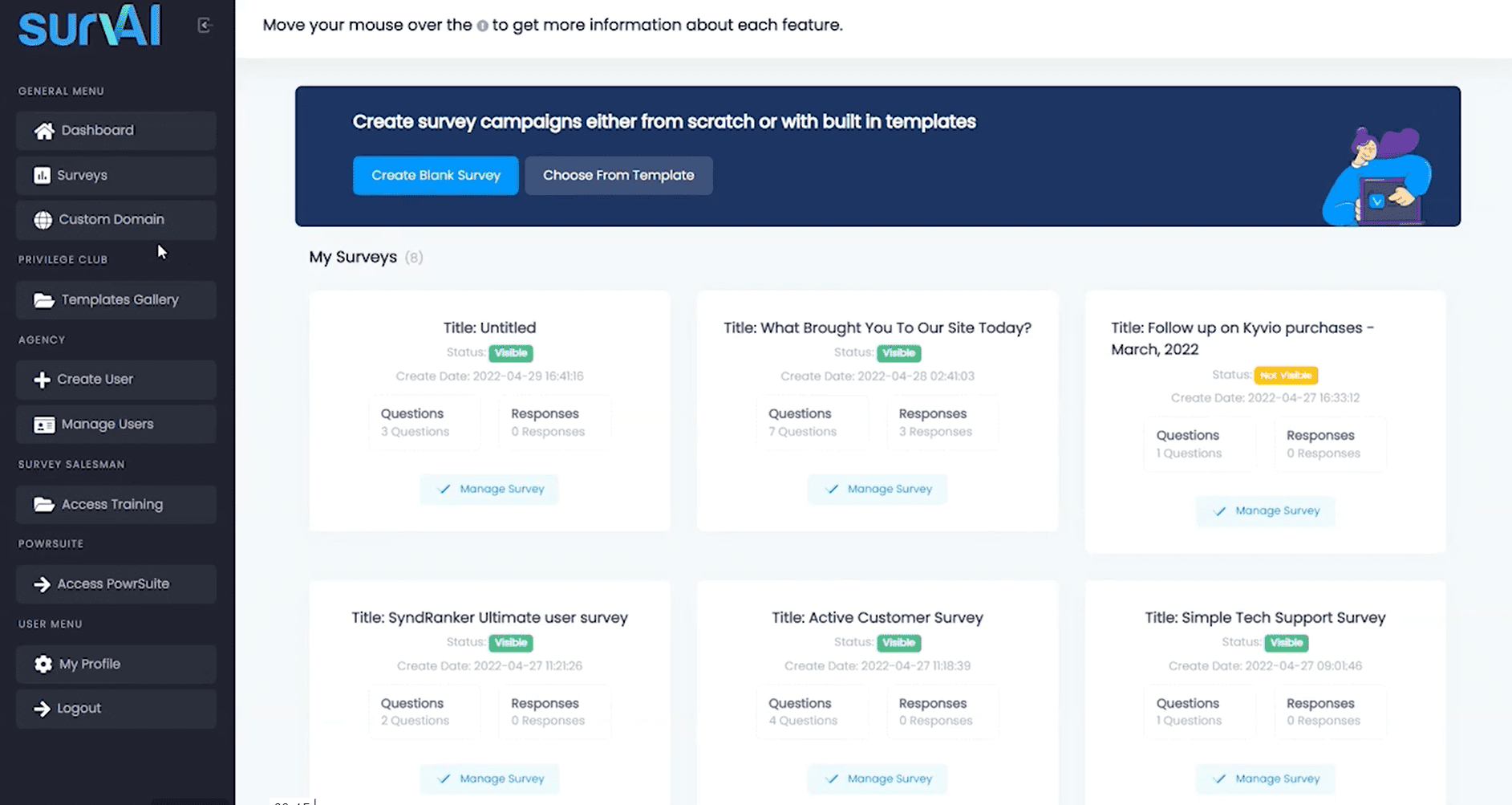The height and width of the screenshot is (805, 1512).
Task: Open Manage Users via ID card icon
Action: 44,425
